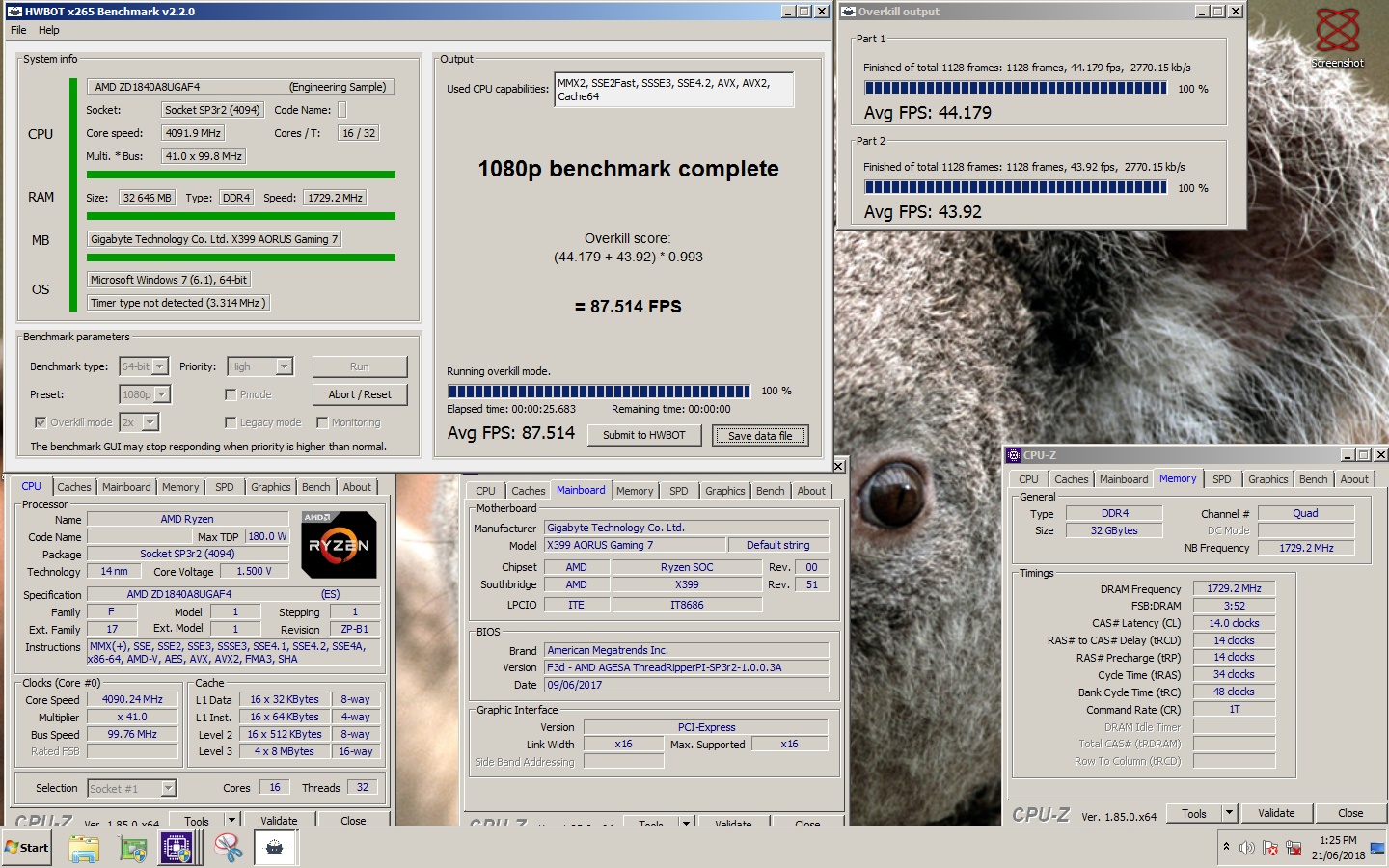The width and height of the screenshot is (1389, 868).
Task: Open the About tab in the CPU-Z Memory window
Action: pos(1354,479)
